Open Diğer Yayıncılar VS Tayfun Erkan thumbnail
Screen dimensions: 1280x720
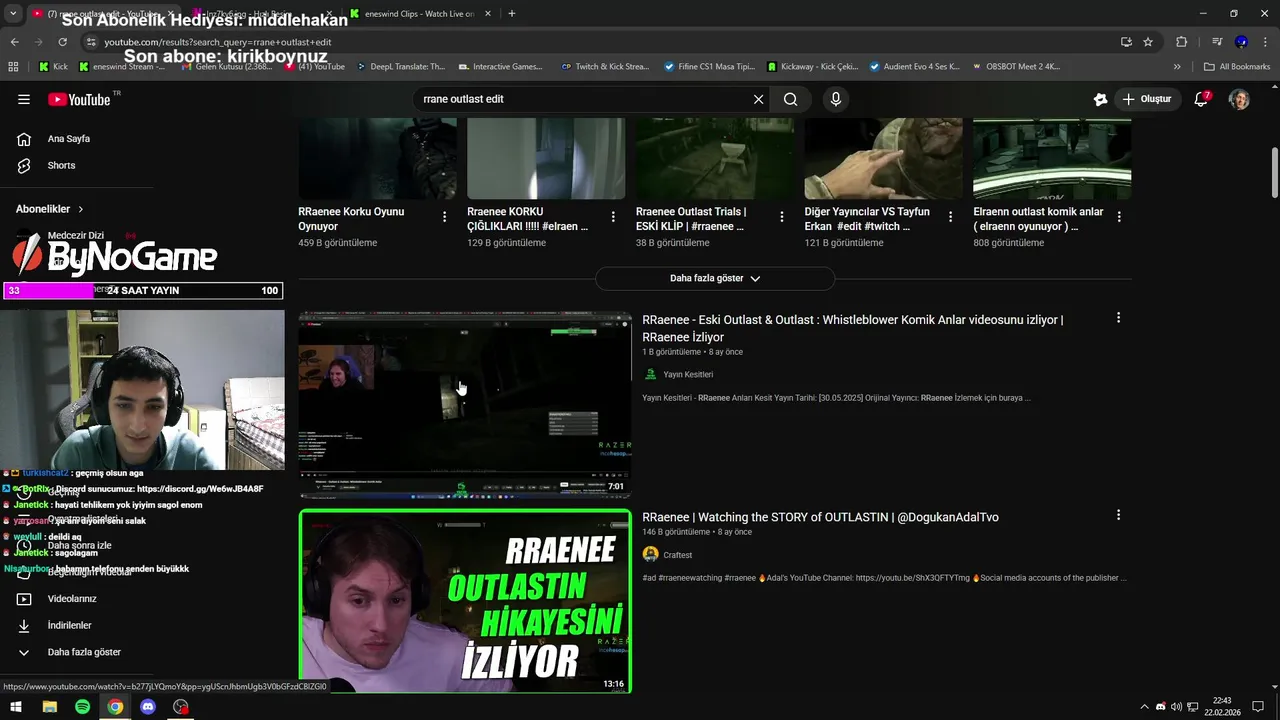click(884, 158)
